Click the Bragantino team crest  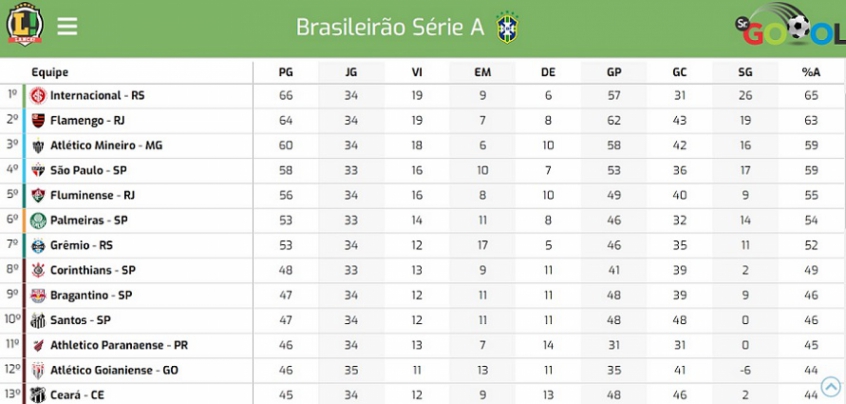(x=38, y=295)
